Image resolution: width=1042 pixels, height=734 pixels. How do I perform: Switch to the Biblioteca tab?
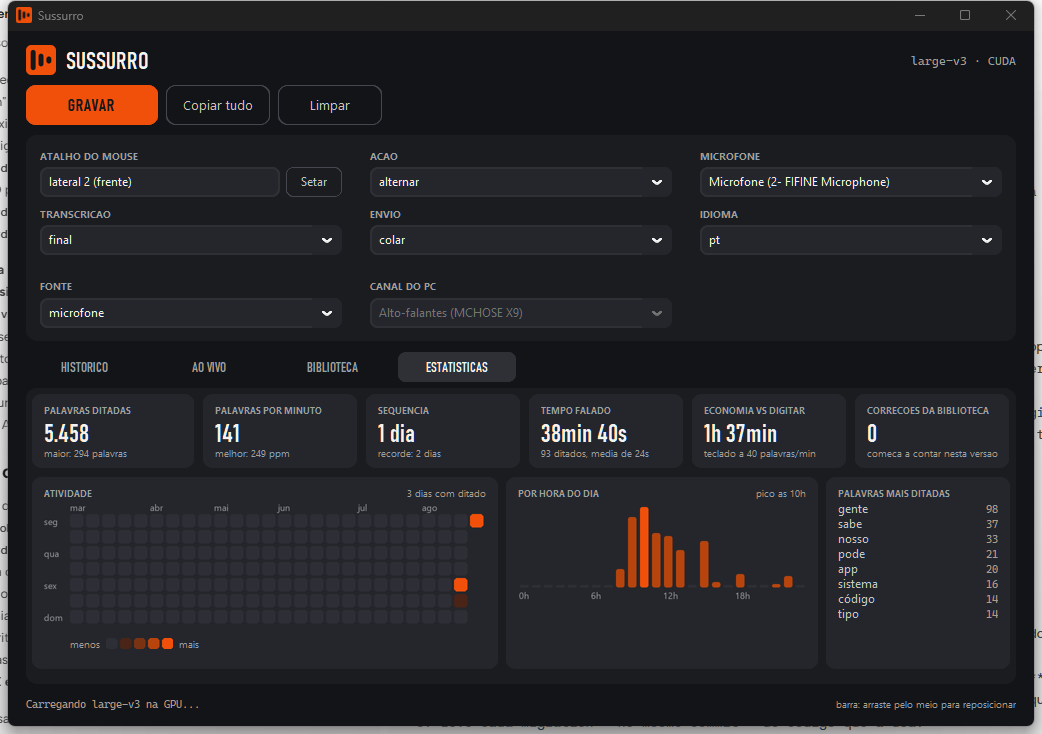(x=332, y=367)
